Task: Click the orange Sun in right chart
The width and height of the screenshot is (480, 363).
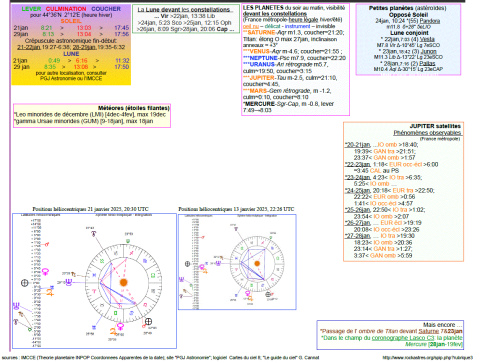Action: (x=257, y=263)
